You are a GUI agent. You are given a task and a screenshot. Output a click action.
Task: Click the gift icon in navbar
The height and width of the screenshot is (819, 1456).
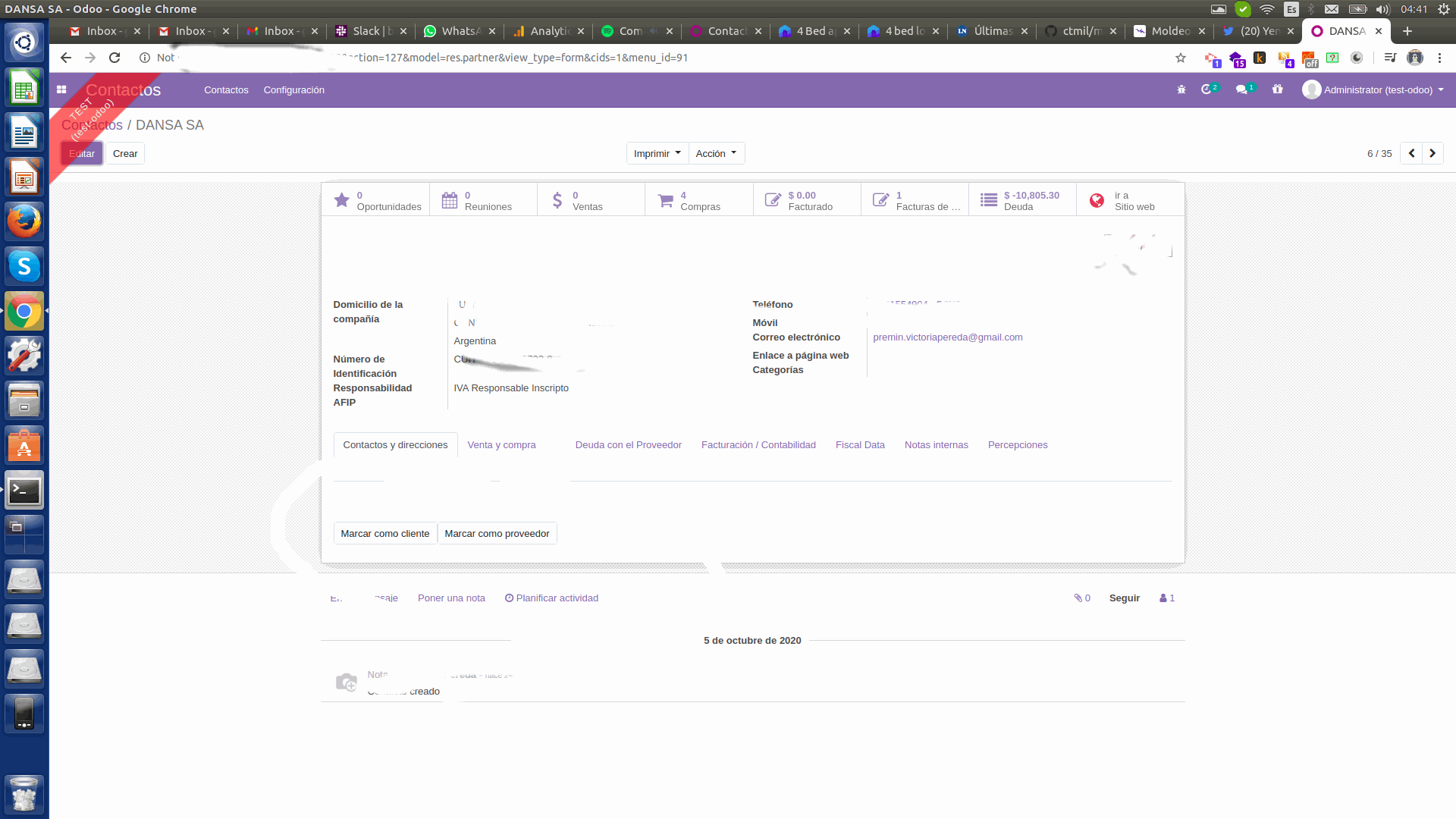[1278, 89]
